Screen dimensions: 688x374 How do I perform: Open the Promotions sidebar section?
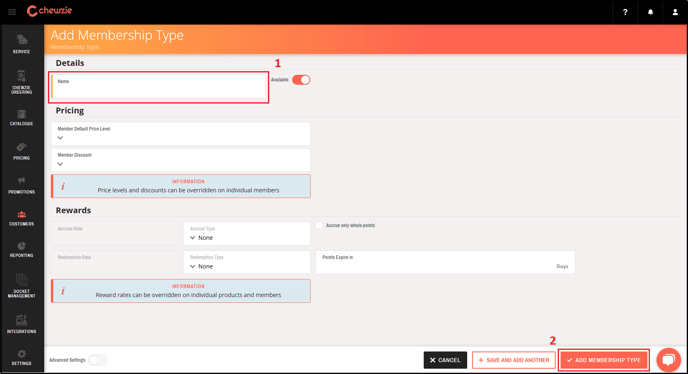pyautogui.click(x=22, y=185)
